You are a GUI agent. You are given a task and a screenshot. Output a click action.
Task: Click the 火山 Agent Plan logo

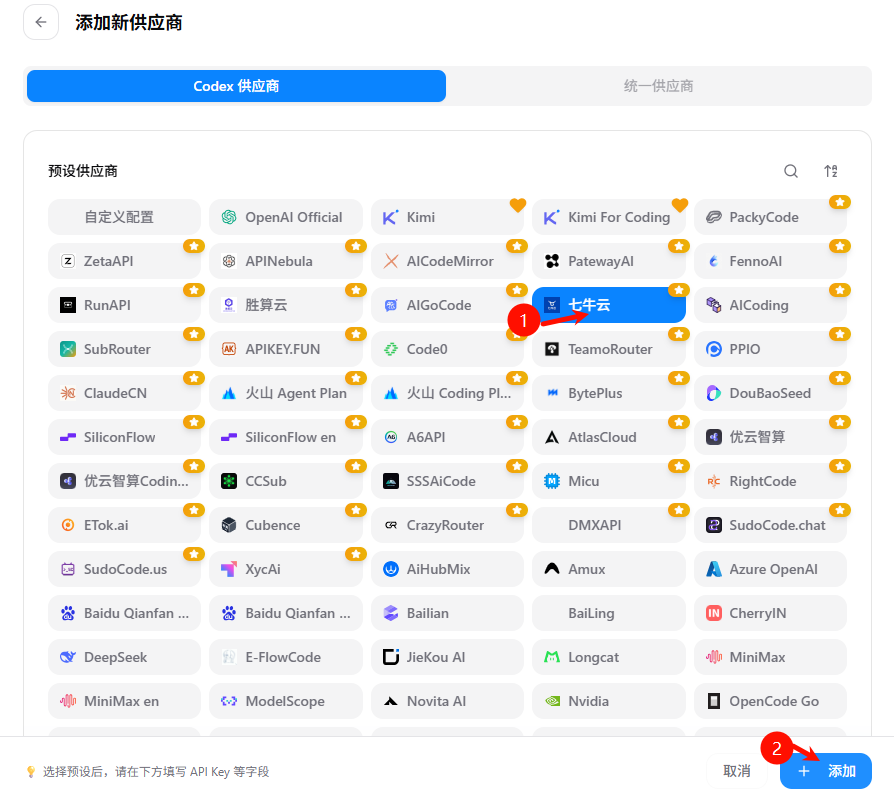[229, 393]
